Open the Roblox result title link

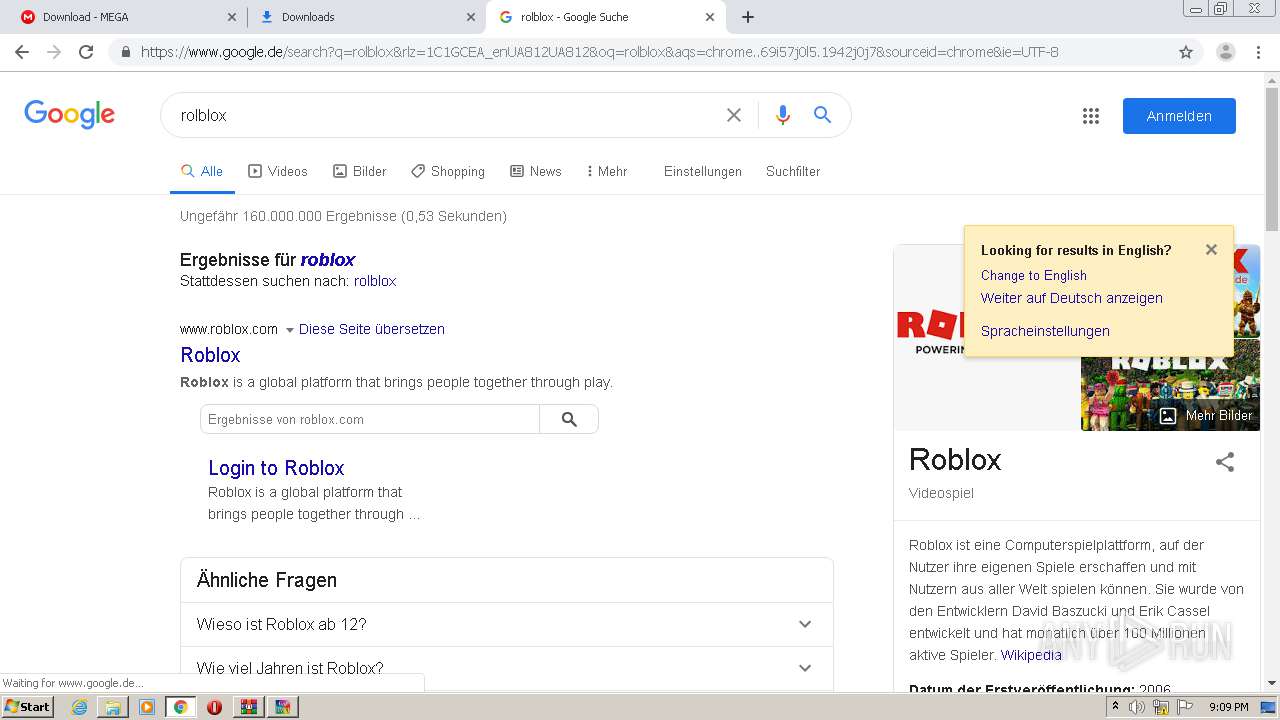tap(210, 355)
